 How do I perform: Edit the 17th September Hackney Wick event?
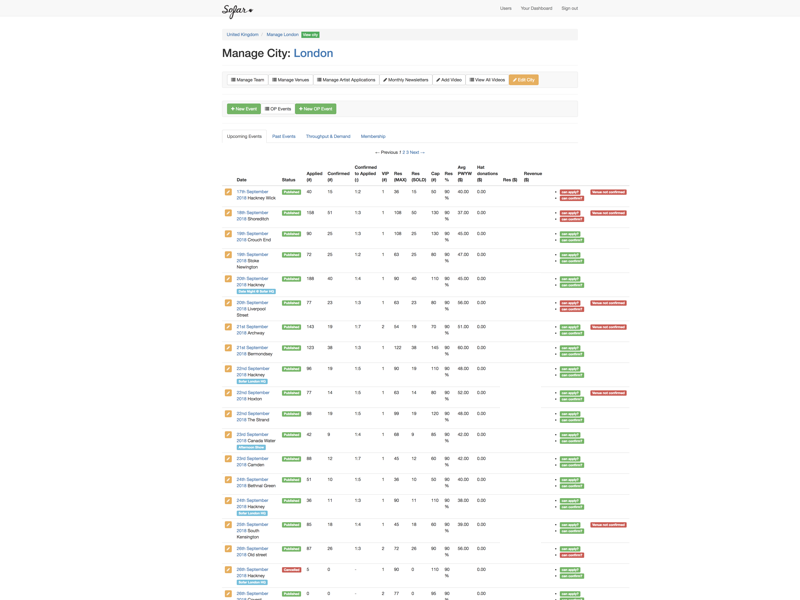[x=228, y=192]
